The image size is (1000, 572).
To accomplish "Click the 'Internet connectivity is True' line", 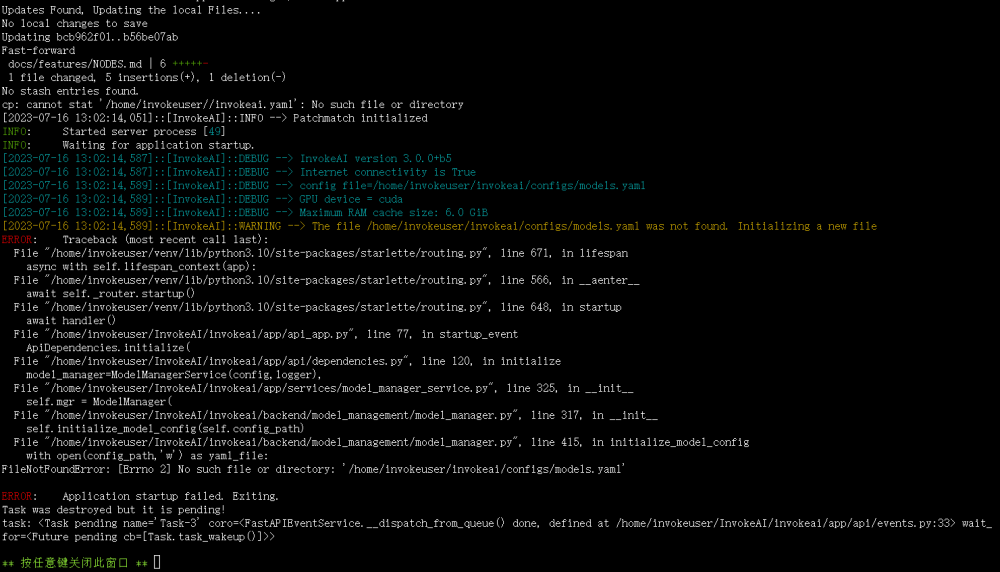I will click(x=239, y=172).
